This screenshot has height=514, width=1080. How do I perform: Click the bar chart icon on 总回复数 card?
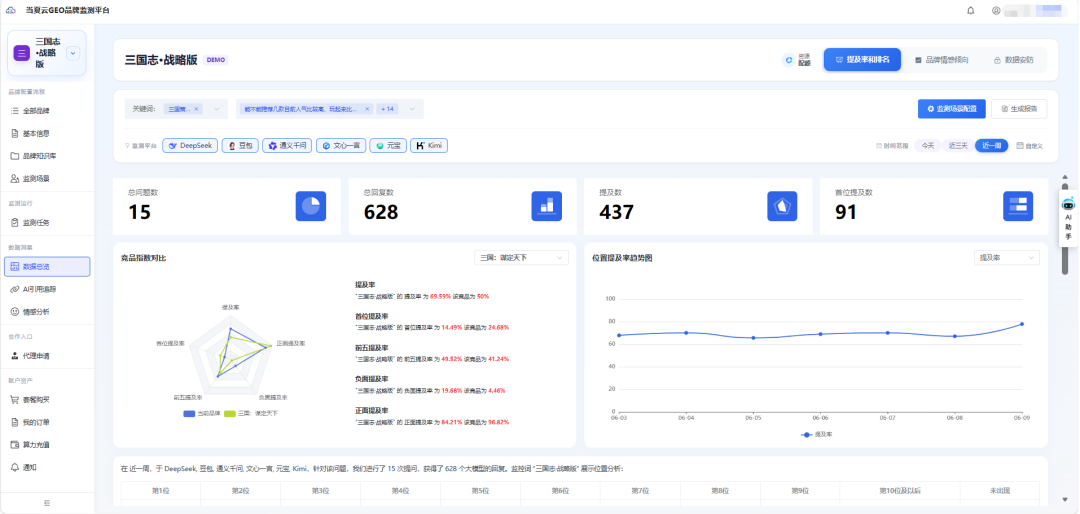546,206
